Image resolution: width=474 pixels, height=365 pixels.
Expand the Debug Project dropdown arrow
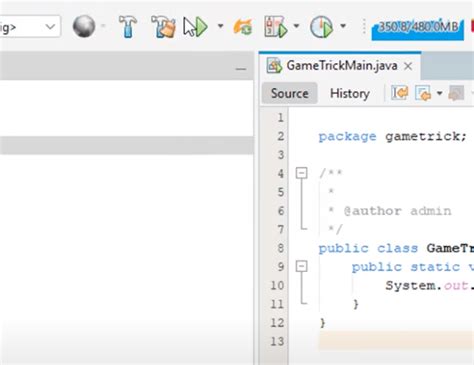[x=296, y=26]
